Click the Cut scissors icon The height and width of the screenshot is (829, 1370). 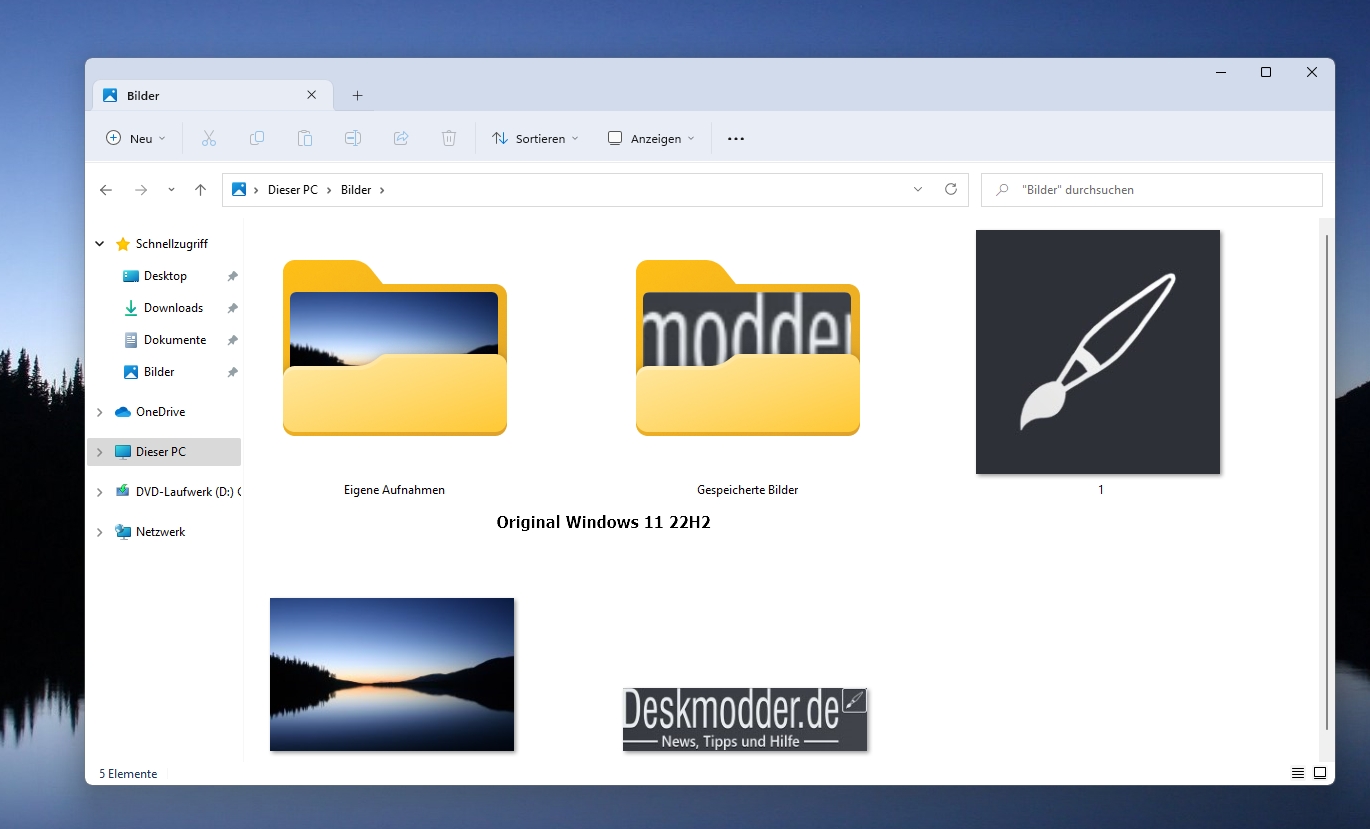(x=209, y=138)
